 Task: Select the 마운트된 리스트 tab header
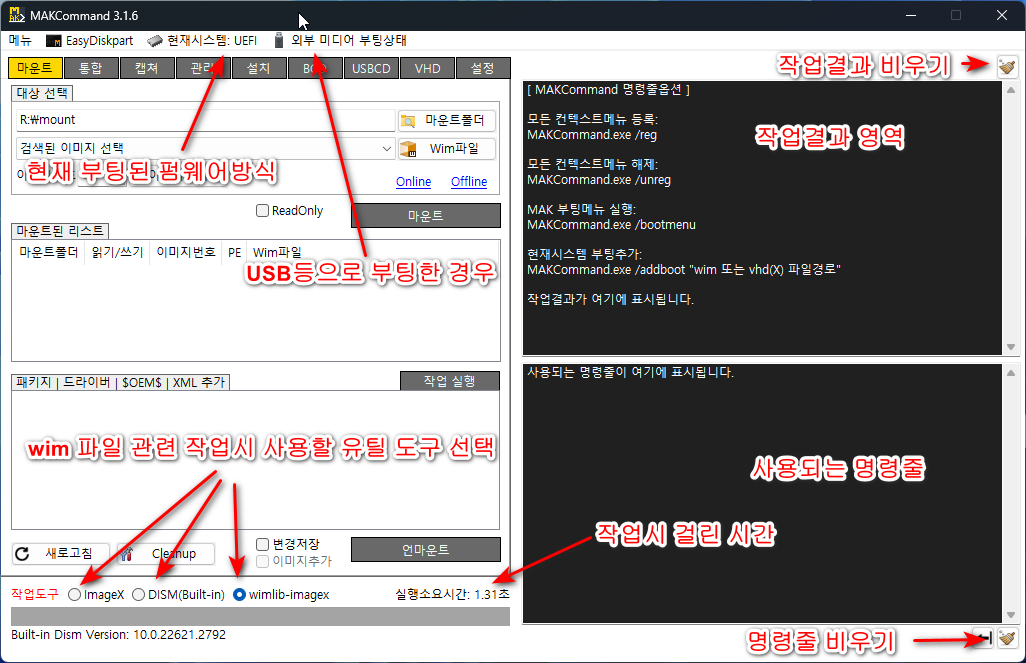tap(60, 231)
